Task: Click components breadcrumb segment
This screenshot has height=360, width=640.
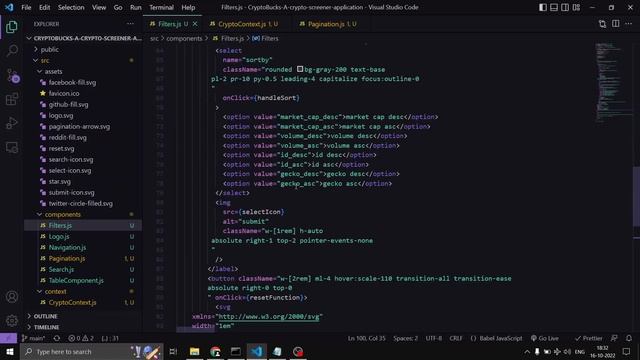Action: 184,38
